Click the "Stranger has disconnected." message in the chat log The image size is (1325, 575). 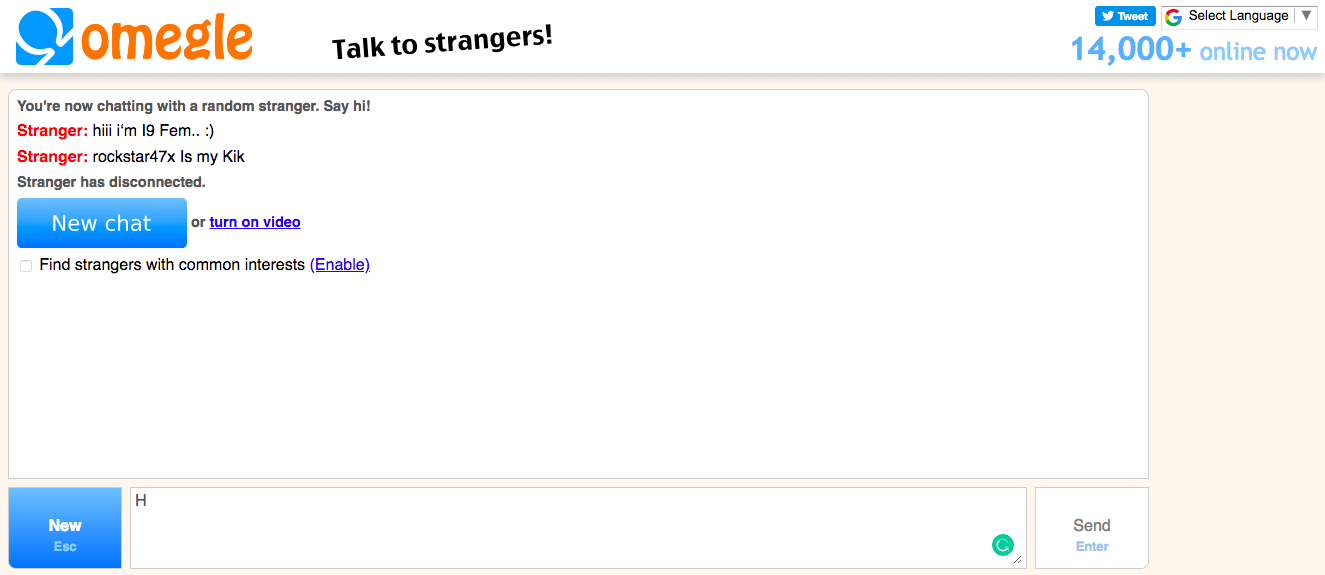point(111,182)
